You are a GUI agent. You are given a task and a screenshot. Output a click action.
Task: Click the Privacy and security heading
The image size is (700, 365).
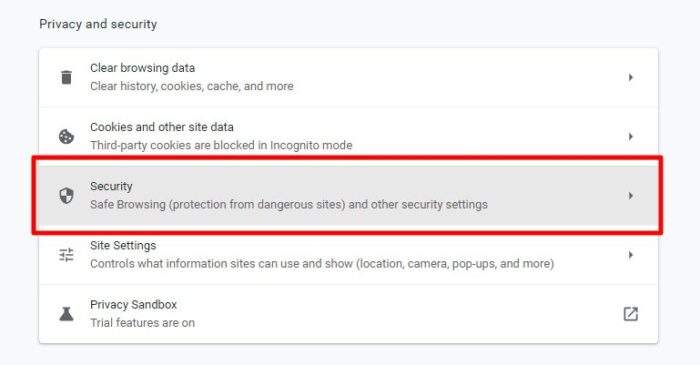(x=98, y=24)
